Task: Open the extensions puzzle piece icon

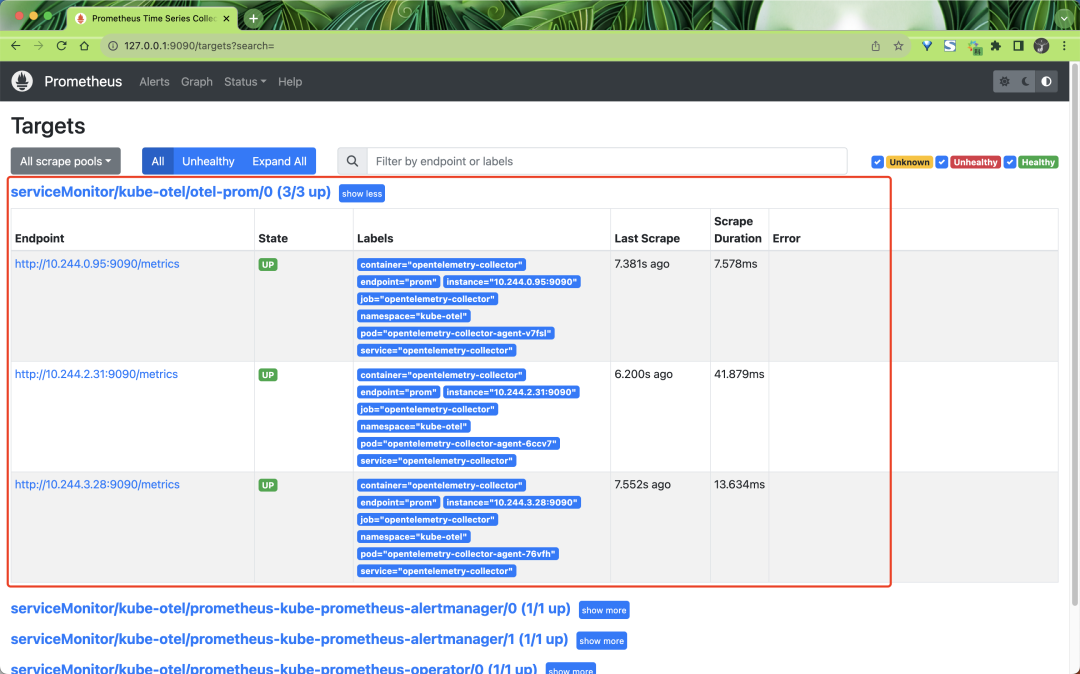Action: coord(995,46)
